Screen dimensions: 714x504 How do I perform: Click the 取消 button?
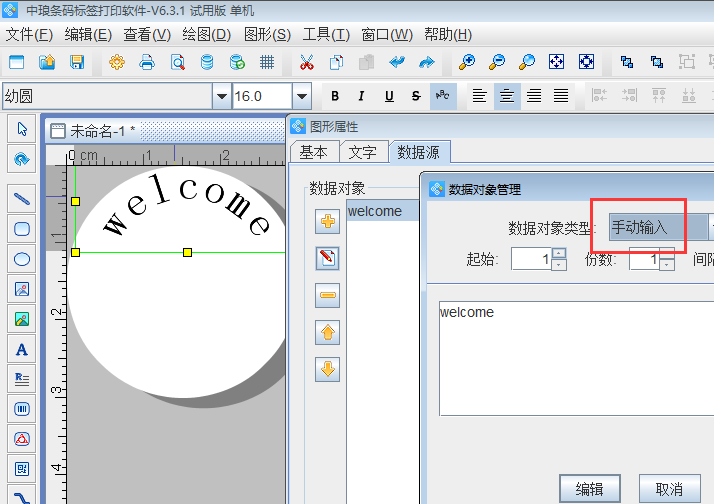[x=669, y=488]
